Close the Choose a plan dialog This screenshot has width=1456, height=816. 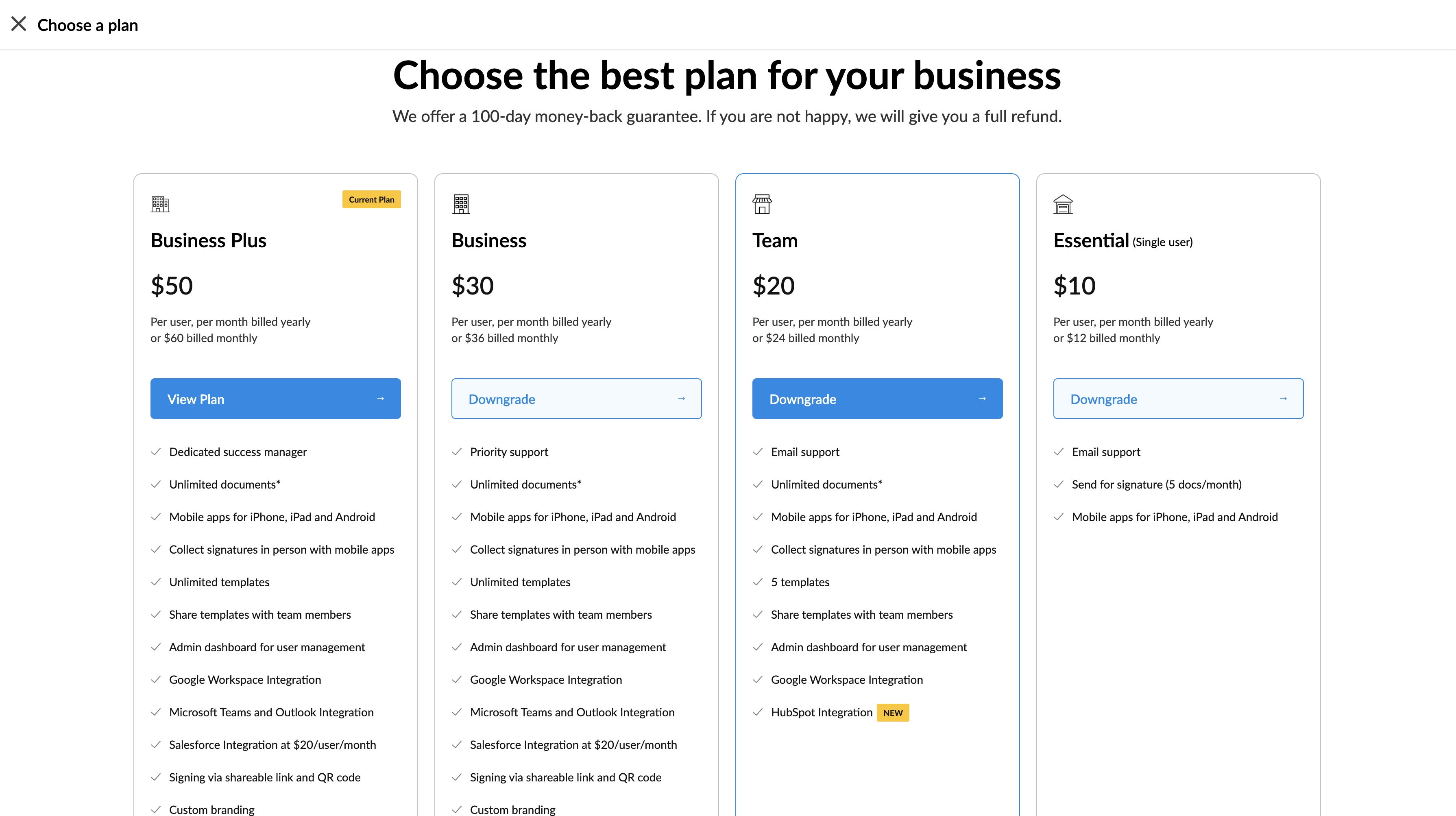[x=19, y=24]
